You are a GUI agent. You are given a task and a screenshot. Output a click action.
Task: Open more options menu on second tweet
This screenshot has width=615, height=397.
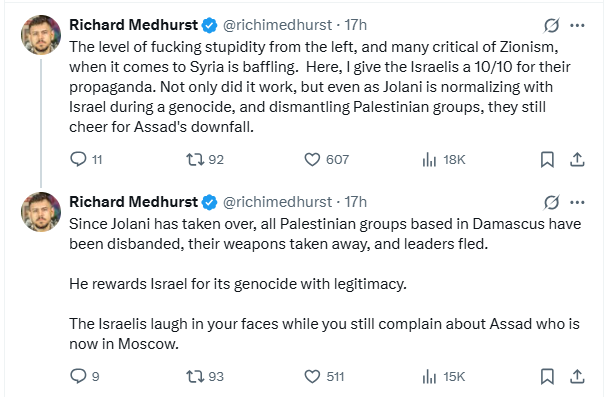point(577,202)
